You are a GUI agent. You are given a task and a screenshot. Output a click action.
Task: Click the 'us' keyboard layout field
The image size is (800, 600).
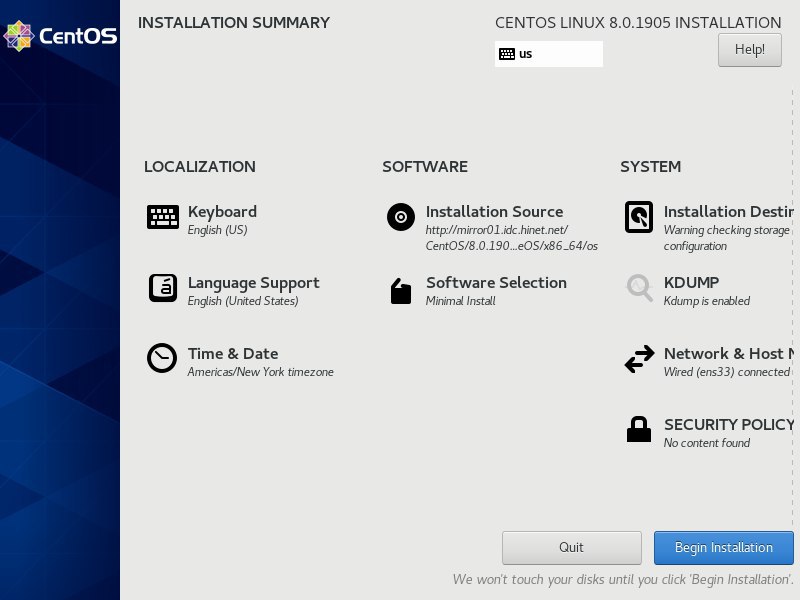[x=548, y=54]
